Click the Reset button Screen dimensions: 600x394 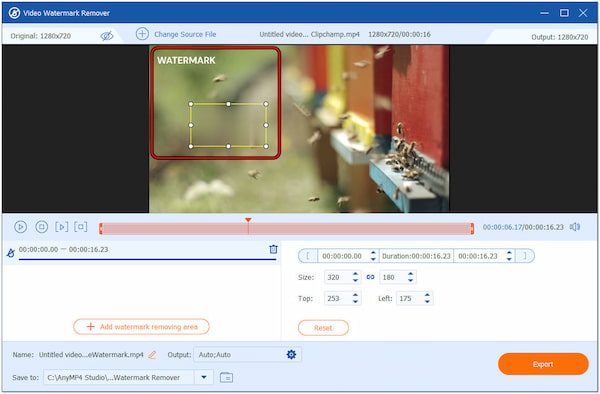click(x=323, y=328)
